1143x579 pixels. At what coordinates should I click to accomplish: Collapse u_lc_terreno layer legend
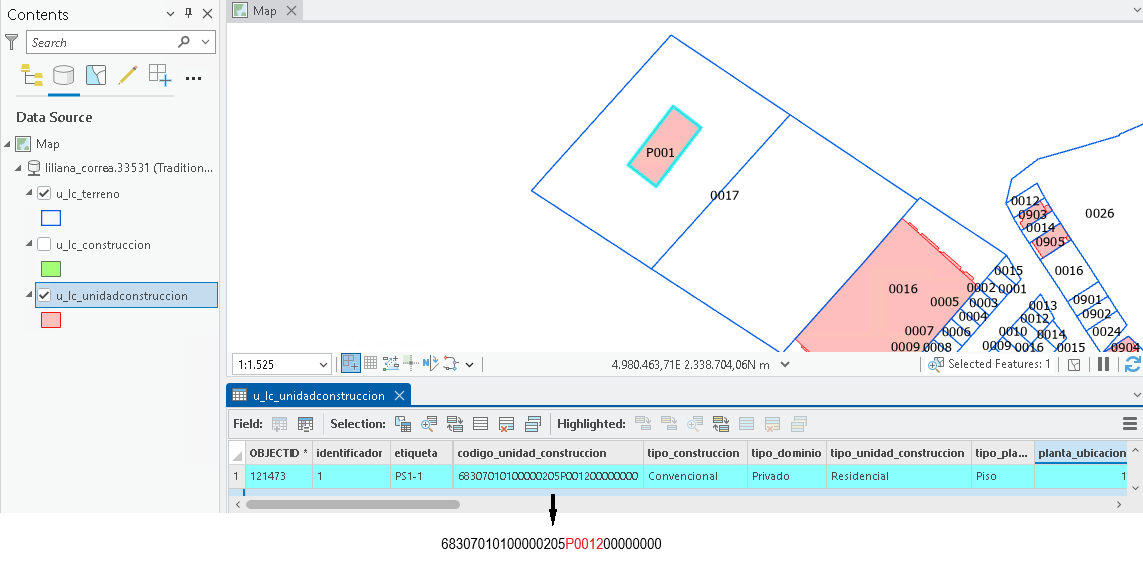click(29, 193)
